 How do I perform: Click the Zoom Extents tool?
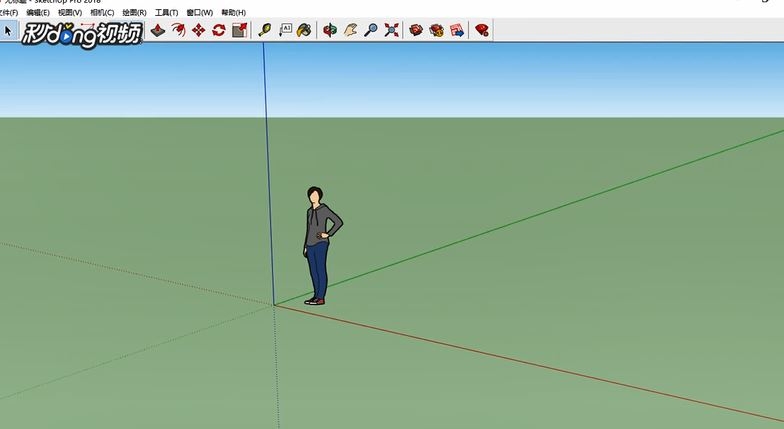tap(392, 30)
